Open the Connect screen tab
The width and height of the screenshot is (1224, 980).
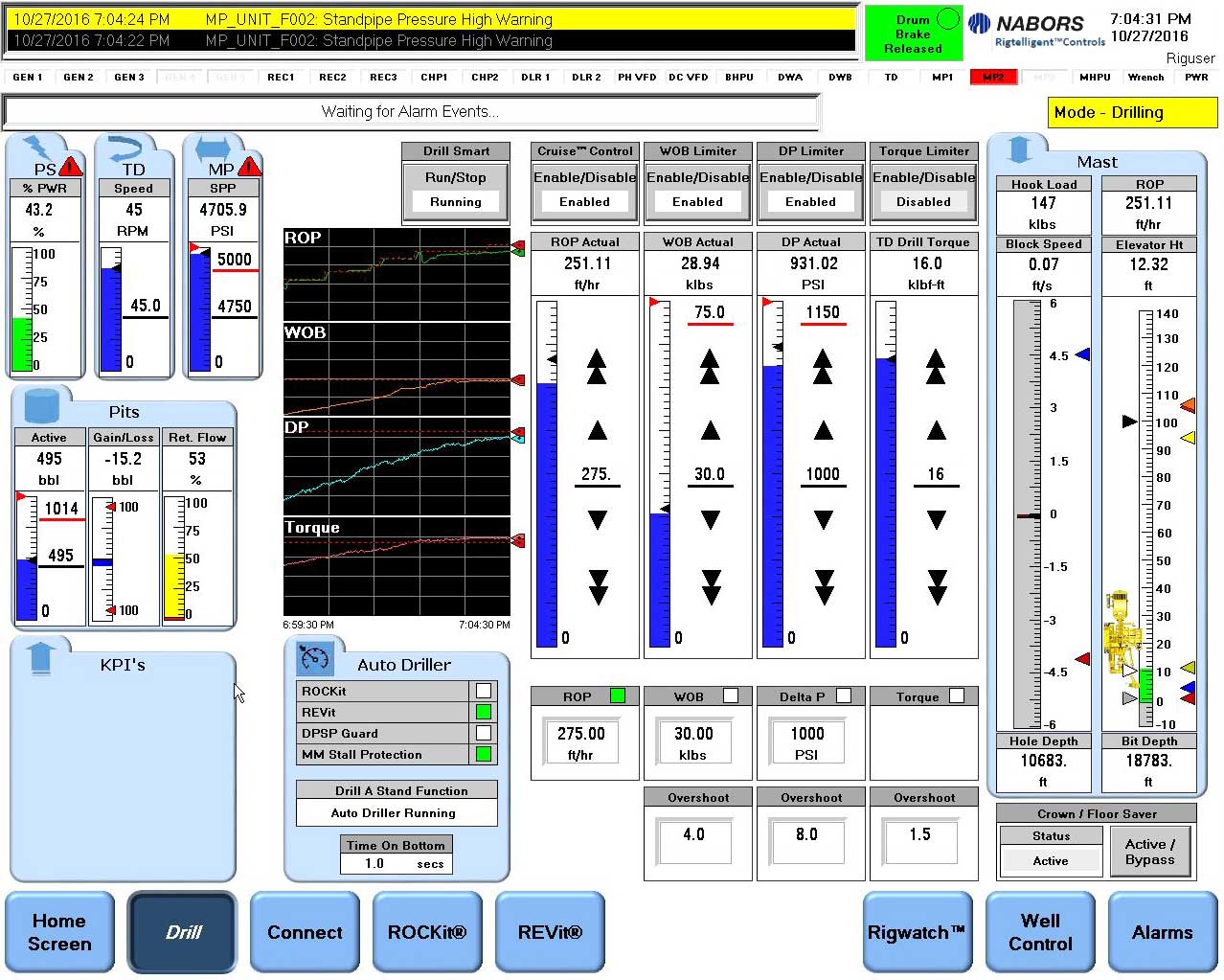coord(305,932)
